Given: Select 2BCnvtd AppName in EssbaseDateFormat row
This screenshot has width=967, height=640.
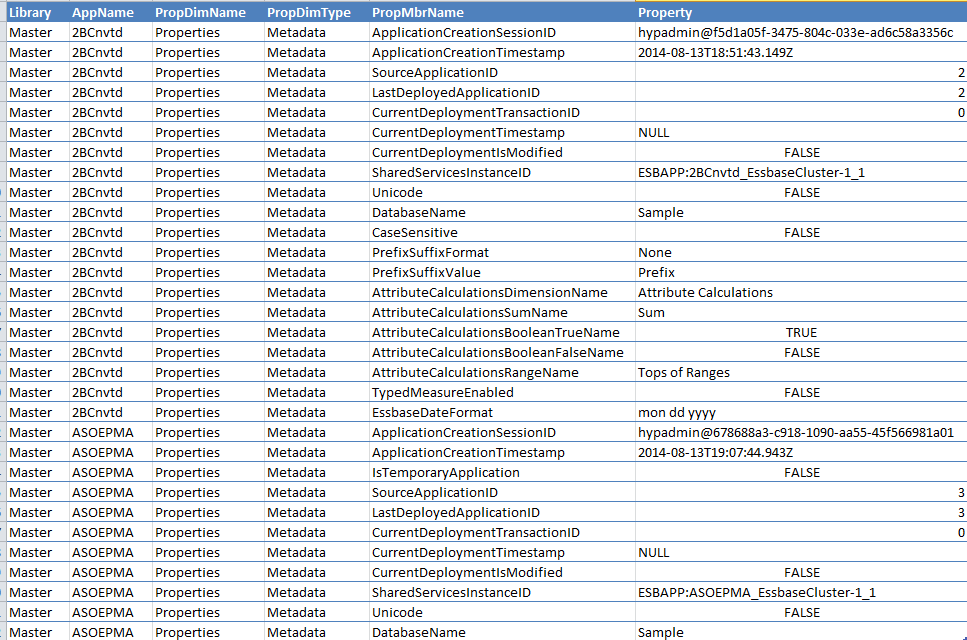Looking at the screenshot, I should (110, 412).
